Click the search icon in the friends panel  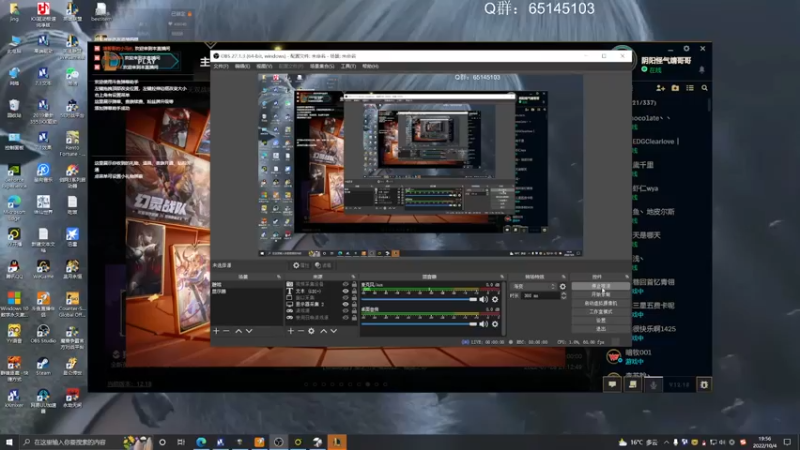(705, 88)
